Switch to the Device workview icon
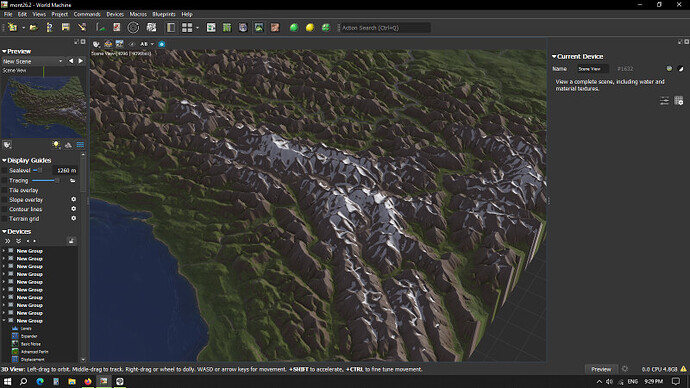The height and width of the screenshot is (388, 690). tap(211, 27)
